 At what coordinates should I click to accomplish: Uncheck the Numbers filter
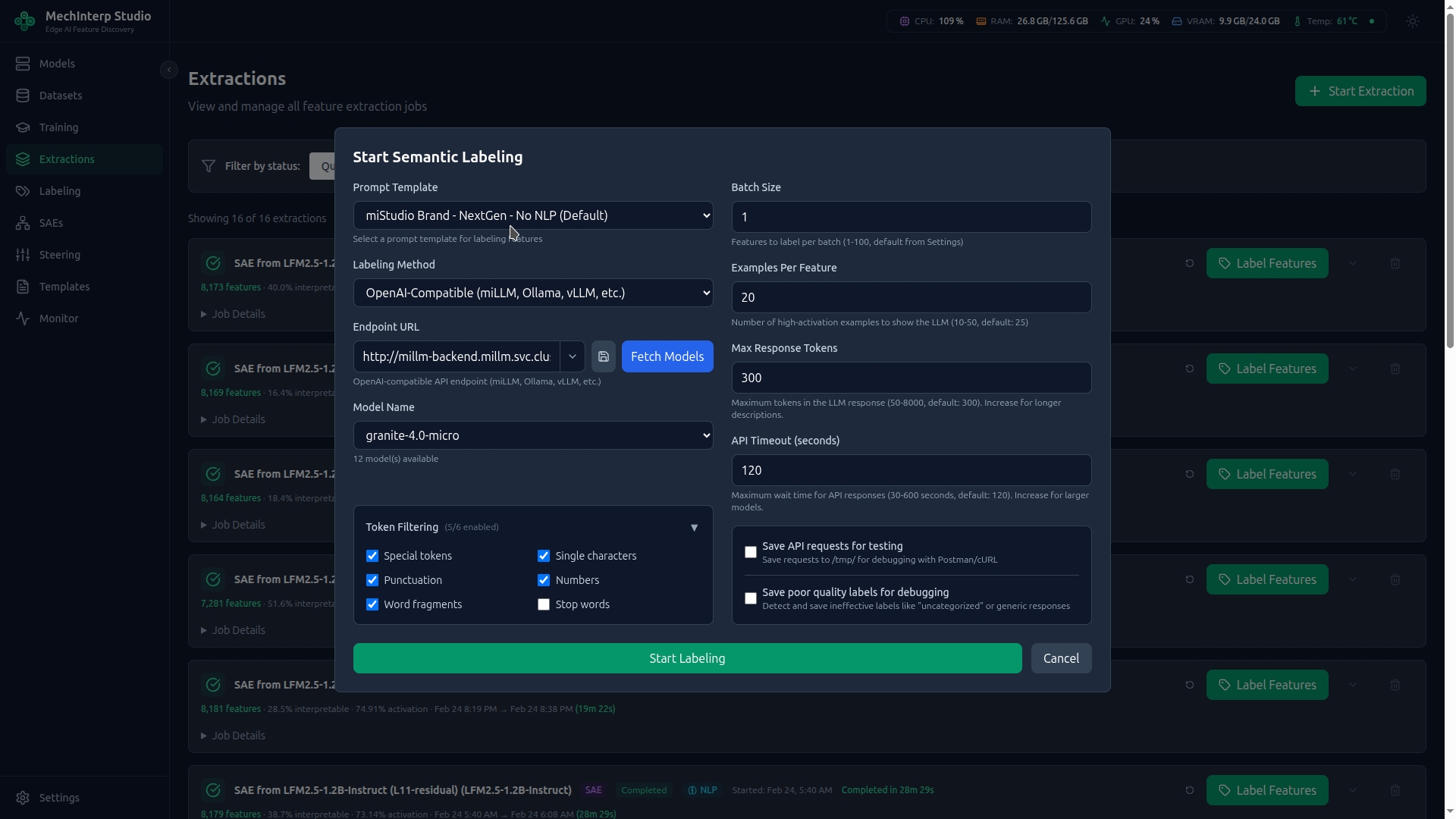click(544, 580)
